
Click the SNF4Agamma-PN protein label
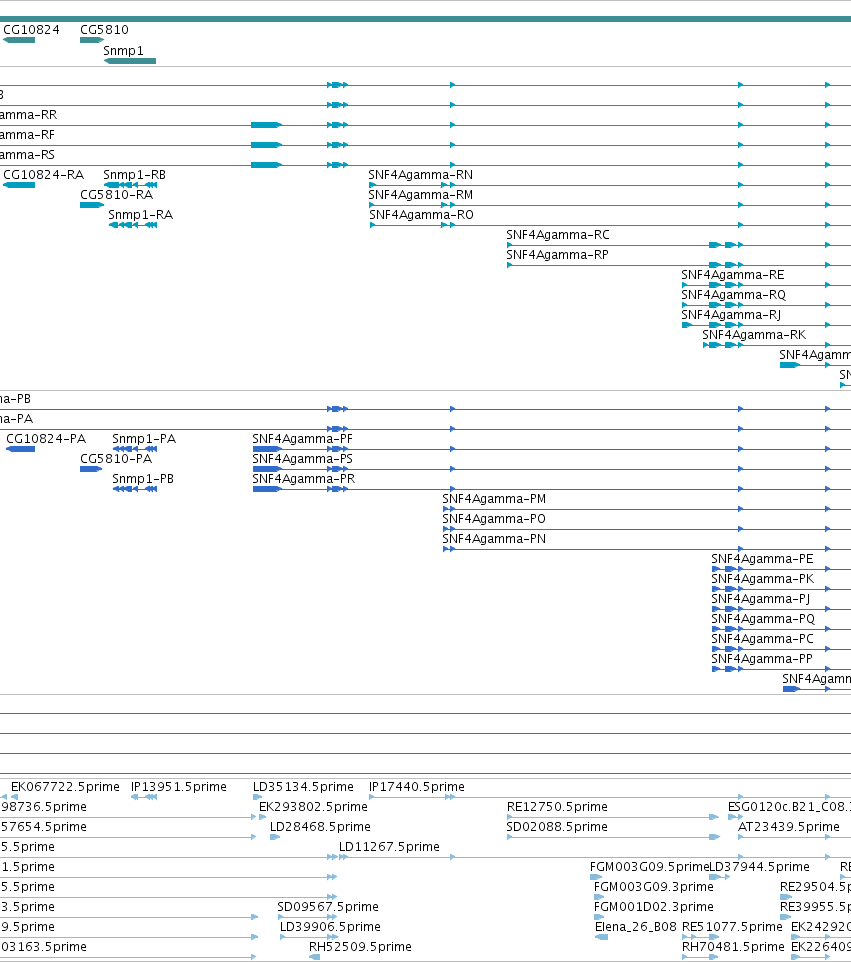pyautogui.click(x=494, y=539)
